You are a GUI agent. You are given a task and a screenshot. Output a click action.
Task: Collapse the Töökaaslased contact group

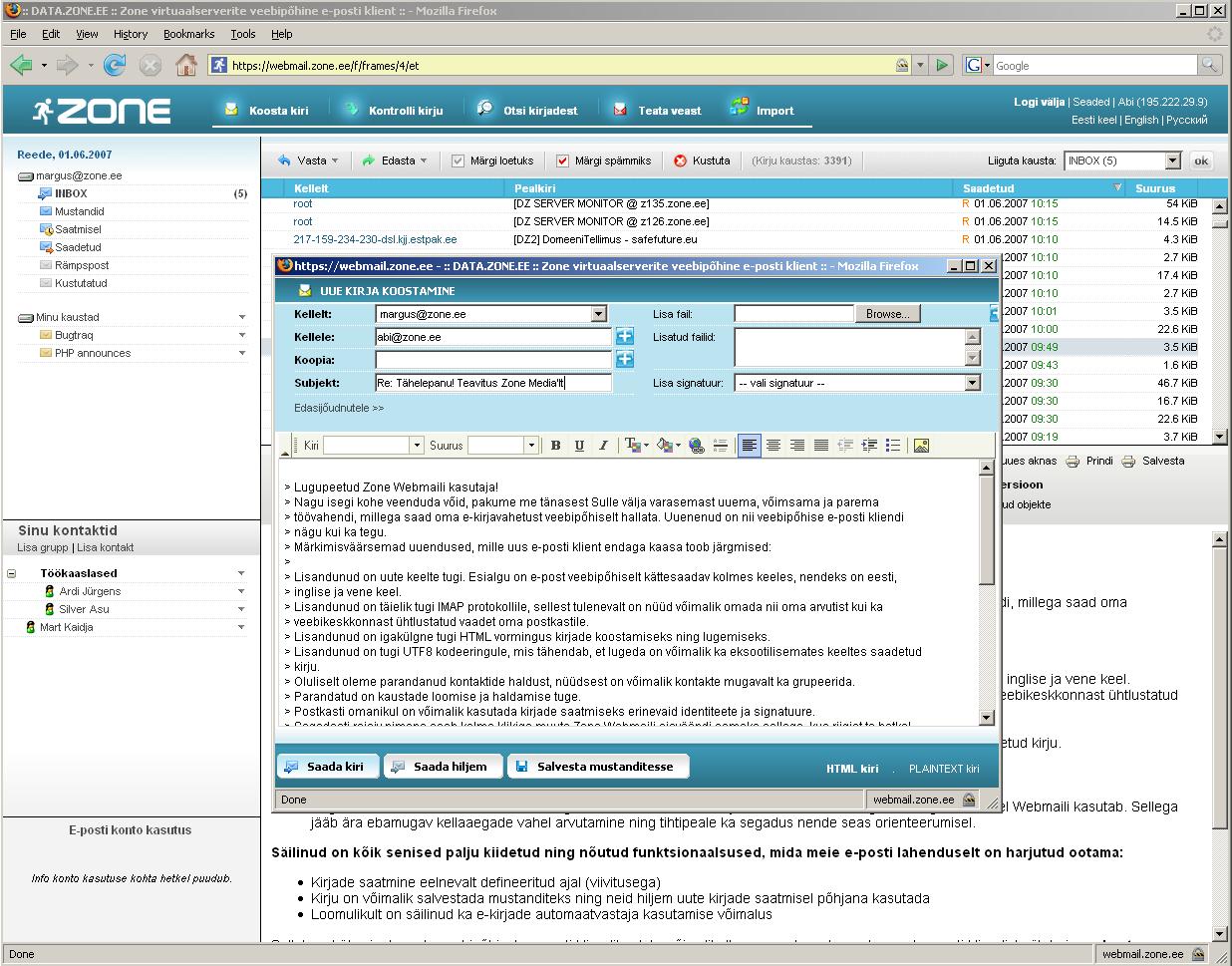coord(12,573)
